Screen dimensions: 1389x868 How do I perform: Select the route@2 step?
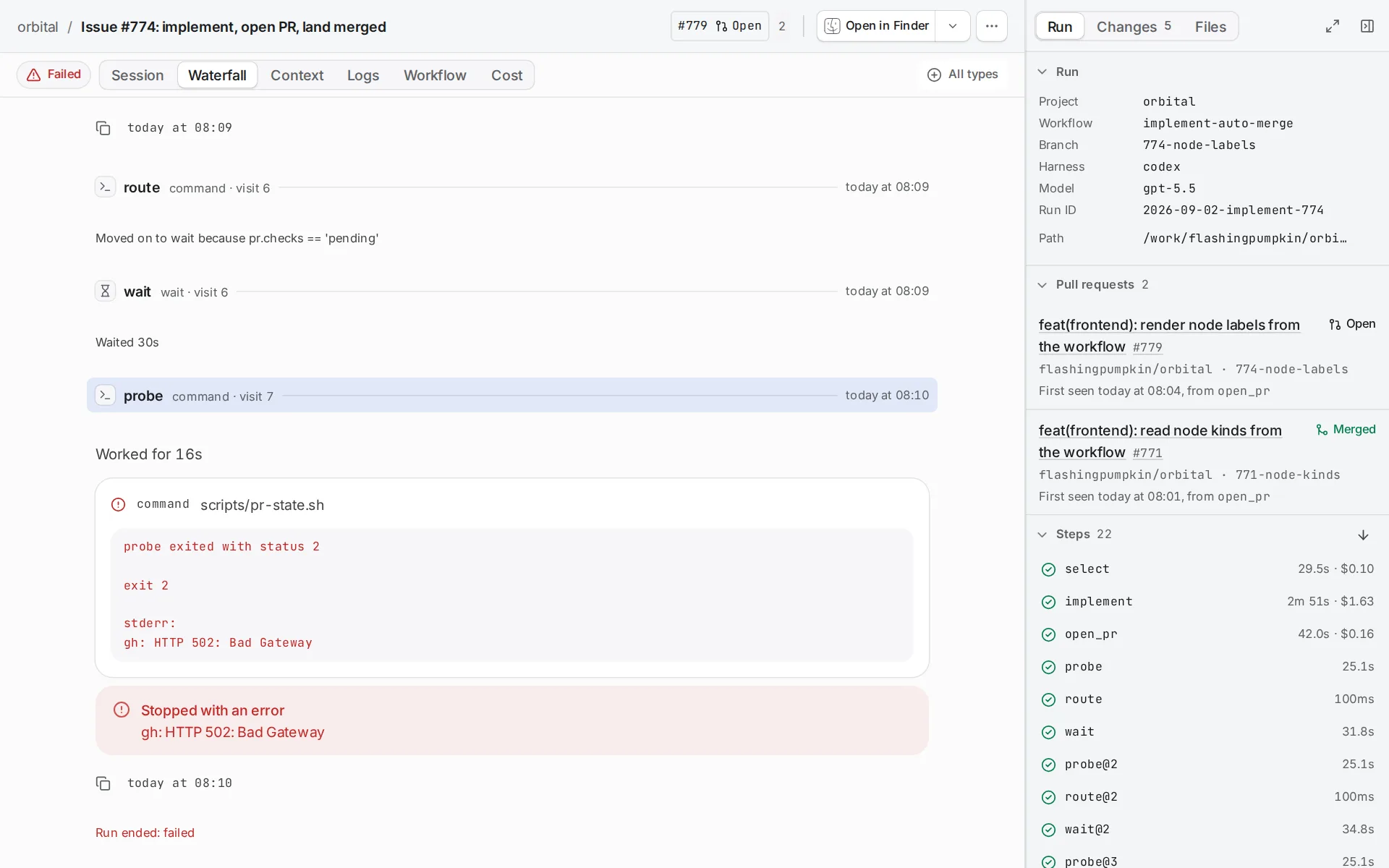click(1207, 797)
